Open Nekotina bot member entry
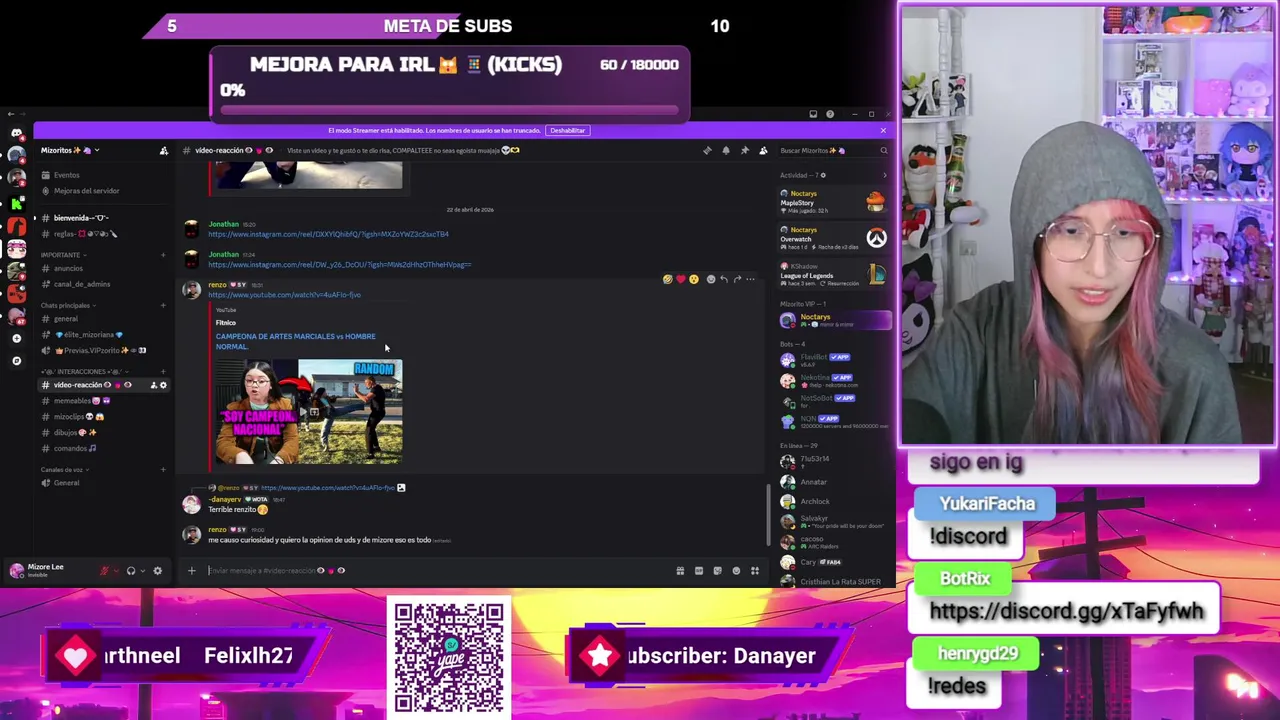 tap(834, 382)
